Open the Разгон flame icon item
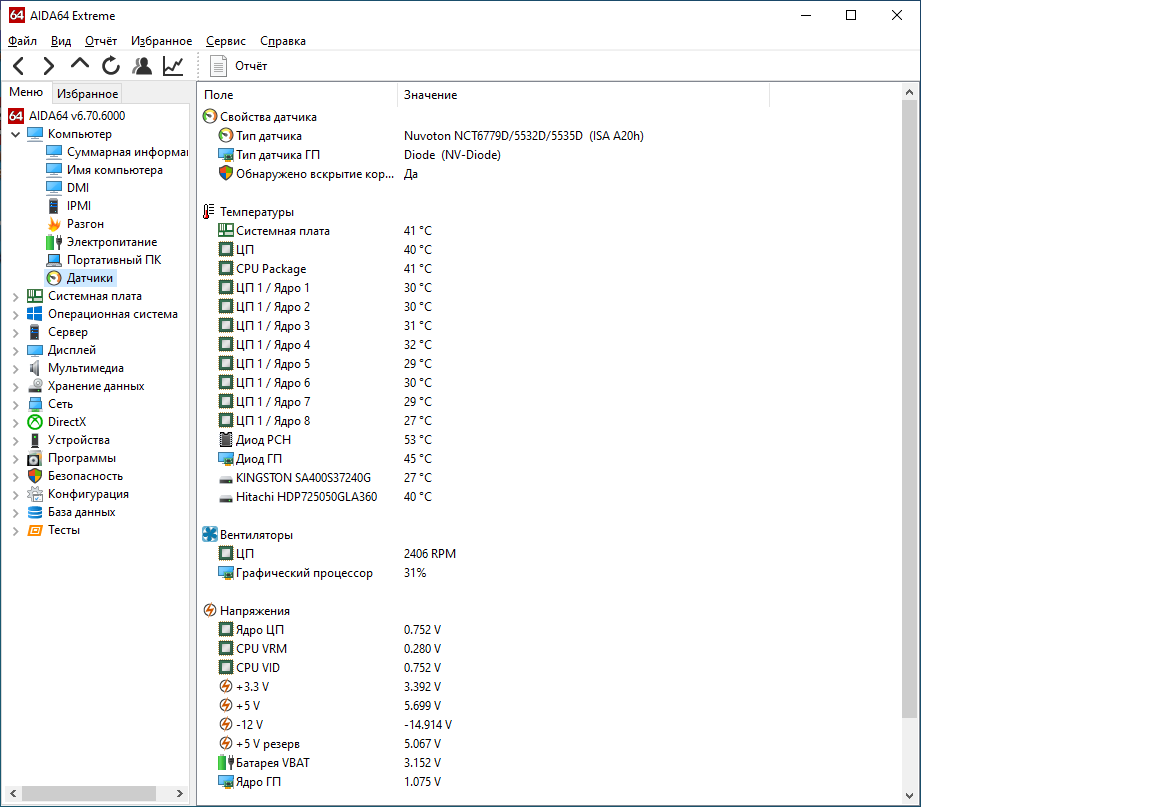This screenshot has width=1152, height=807. coord(54,223)
